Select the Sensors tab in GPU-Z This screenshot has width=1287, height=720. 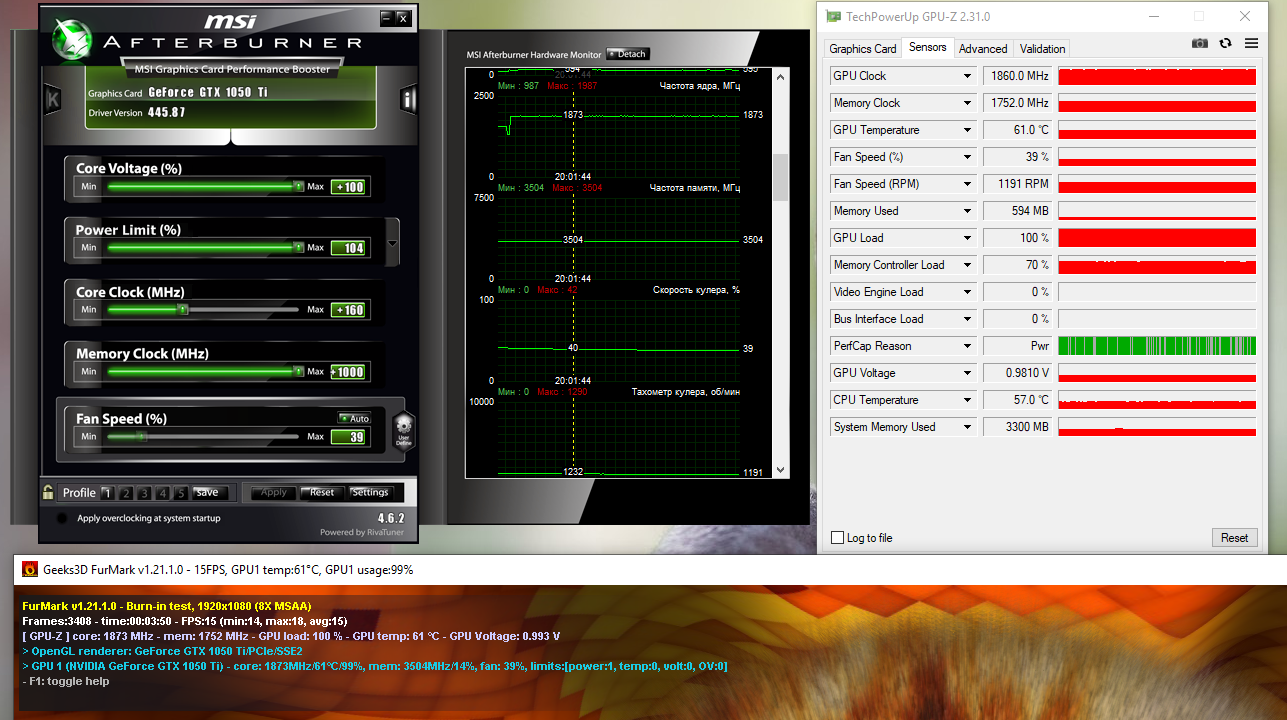(928, 47)
